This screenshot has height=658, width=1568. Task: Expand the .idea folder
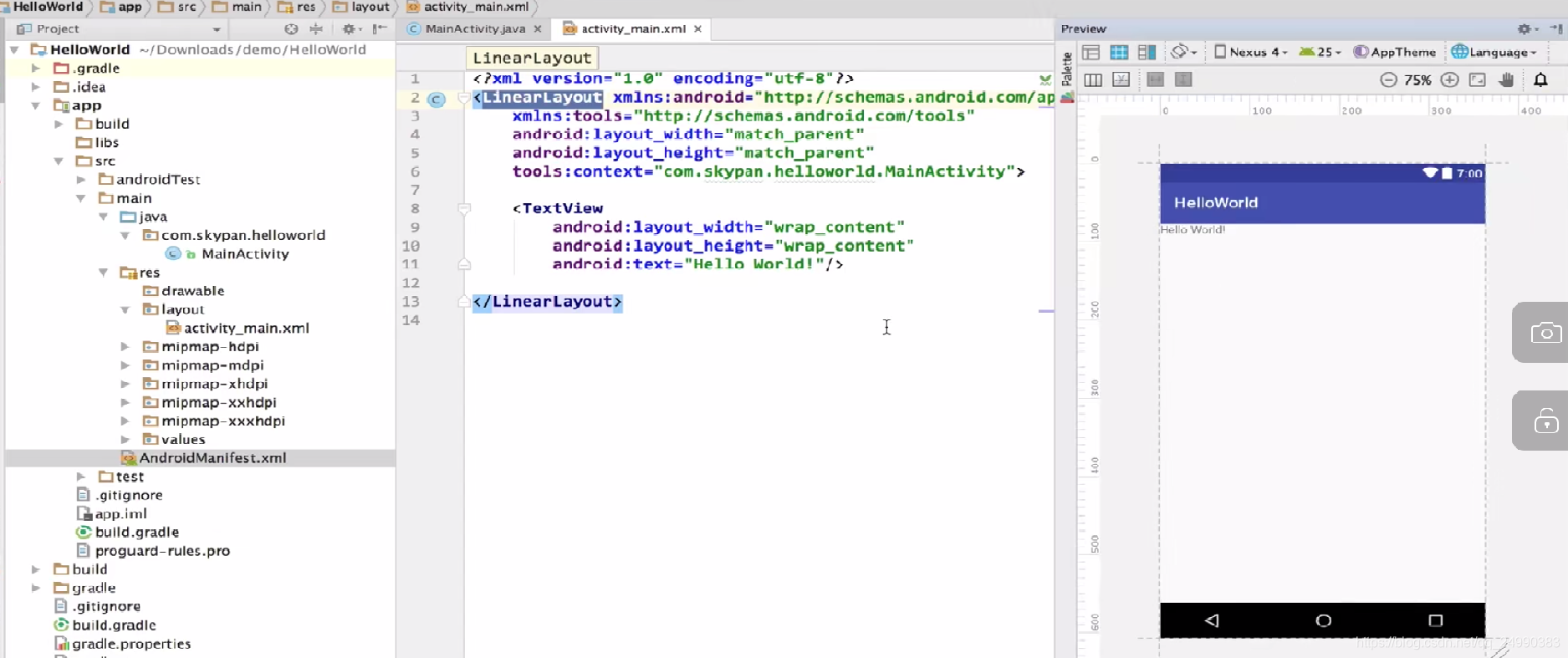pos(35,87)
